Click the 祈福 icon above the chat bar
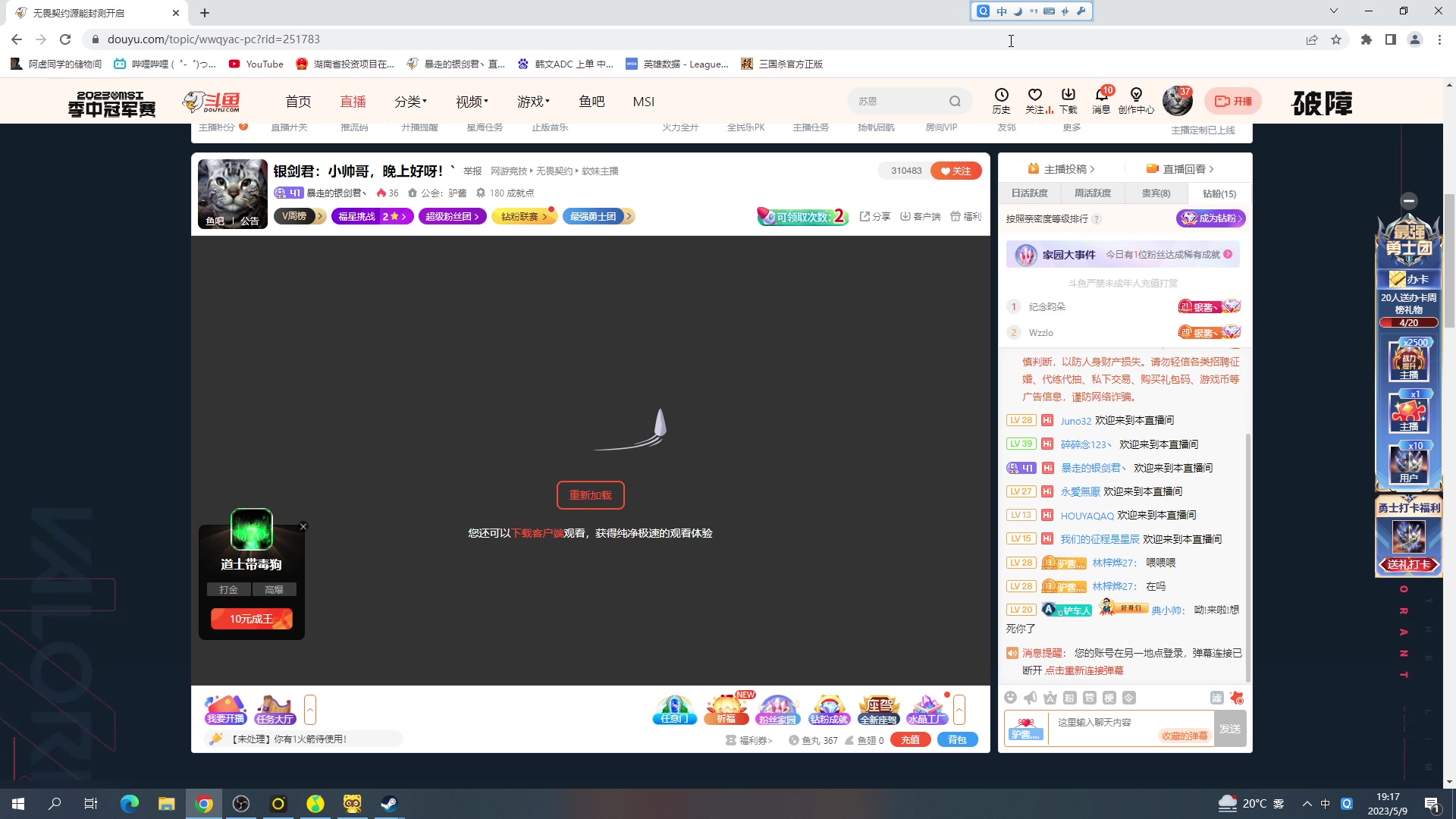Viewport: 1456px width, 819px height. click(x=726, y=709)
